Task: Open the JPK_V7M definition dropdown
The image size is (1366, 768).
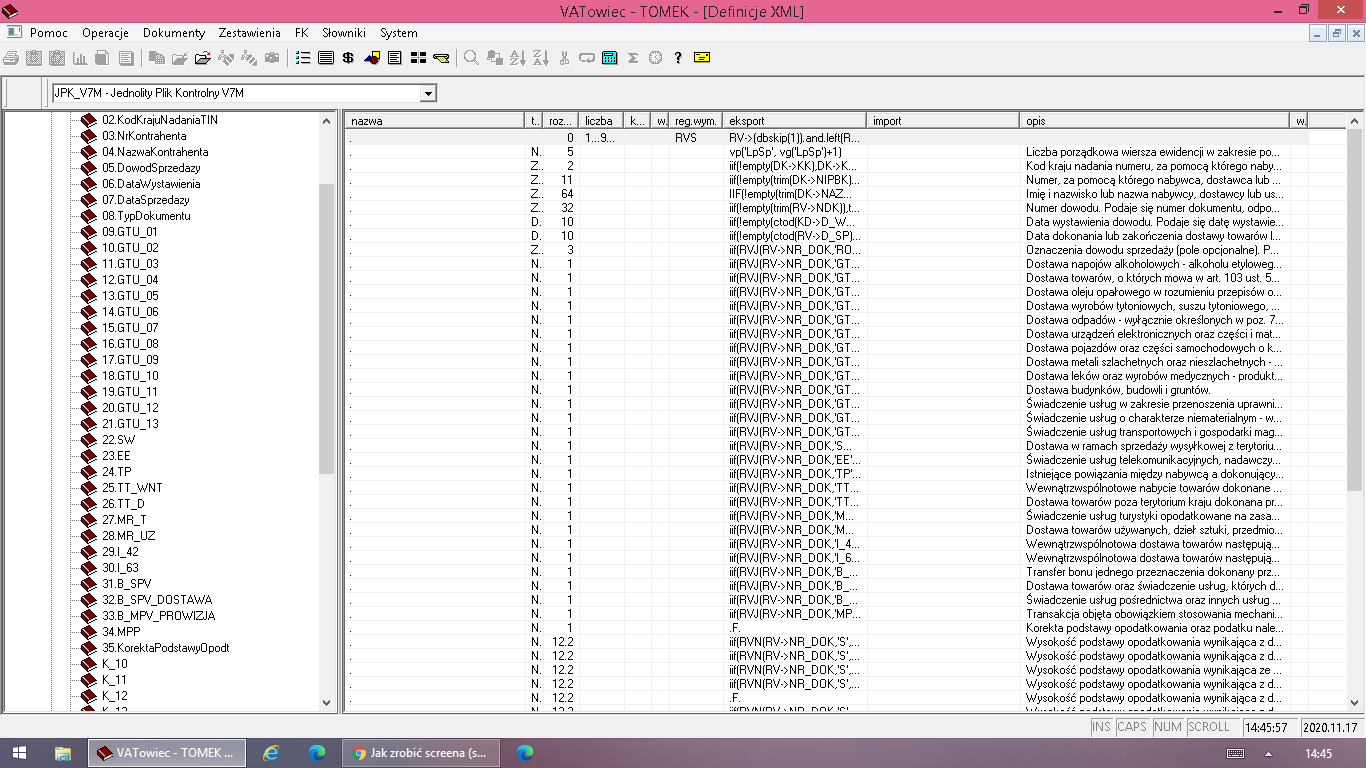Action: click(x=428, y=93)
